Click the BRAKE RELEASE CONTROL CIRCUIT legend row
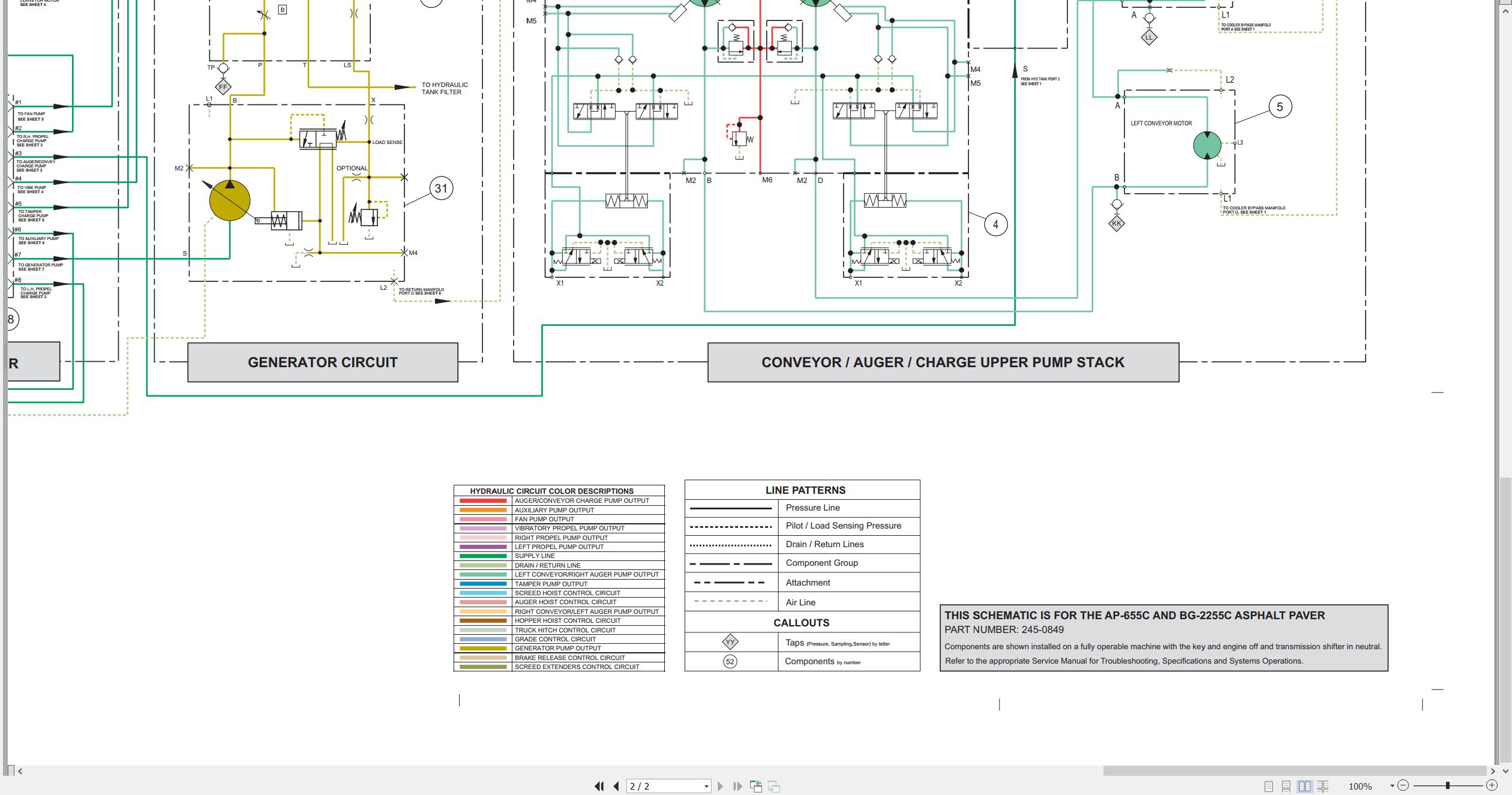This screenshot has height=795, width=1512. click(559, 658)
